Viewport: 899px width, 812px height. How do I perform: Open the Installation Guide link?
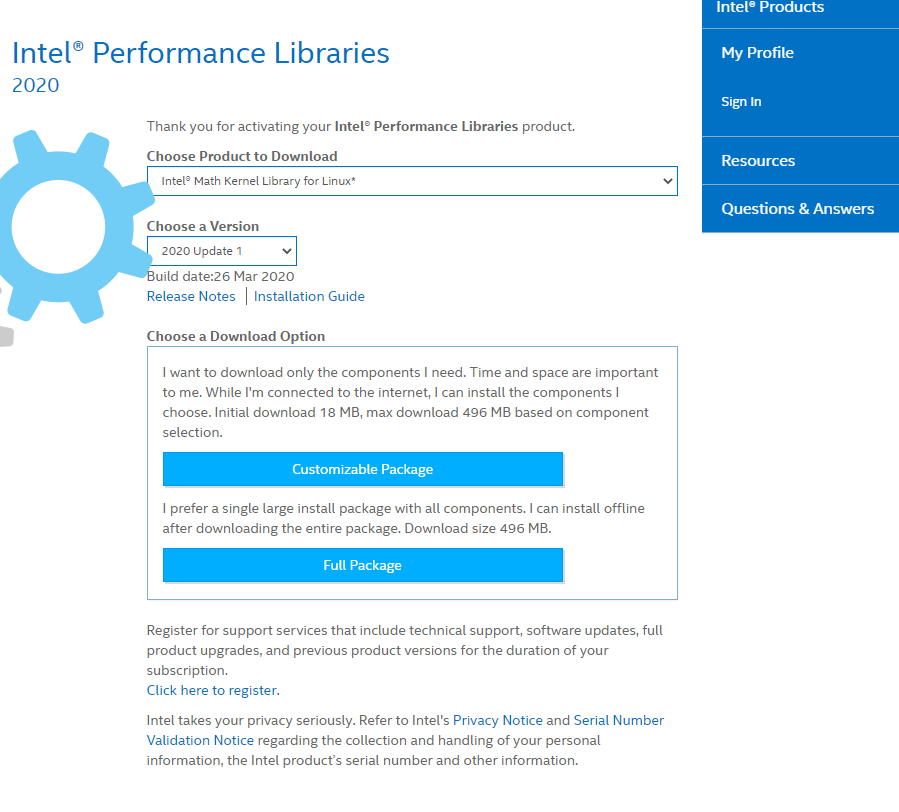pos(309,296)
